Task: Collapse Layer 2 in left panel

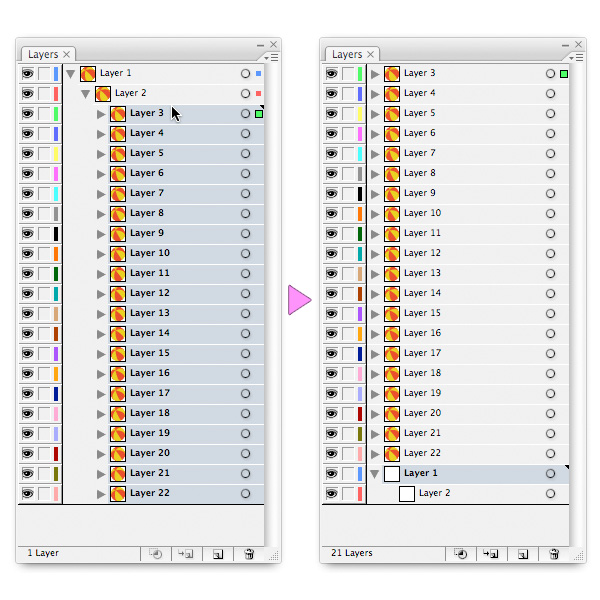Action: click(x=85, y=94)
